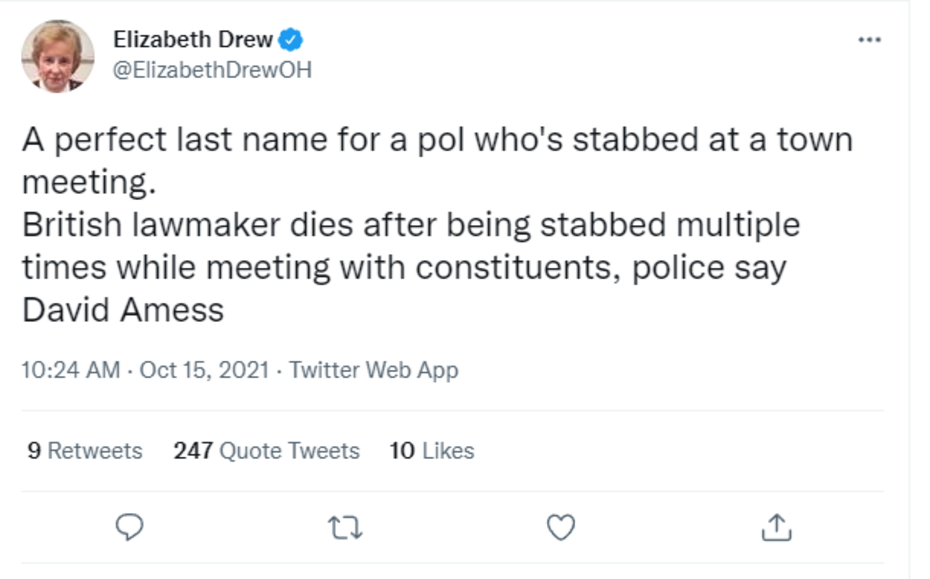Screen dimensions: 930x579
Task: Like the tweet with the heart icon
Action: (563, 526)
